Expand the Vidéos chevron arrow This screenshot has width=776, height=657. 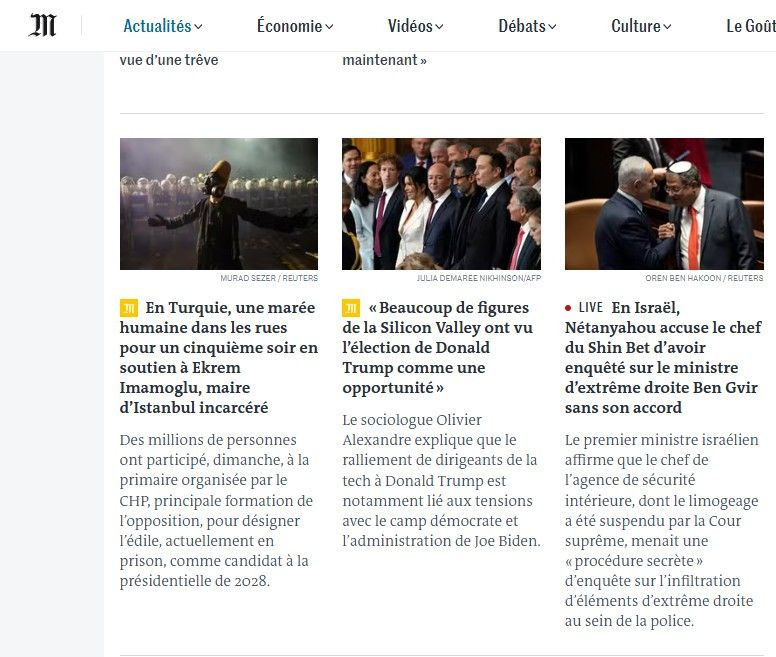click(439, 27)
